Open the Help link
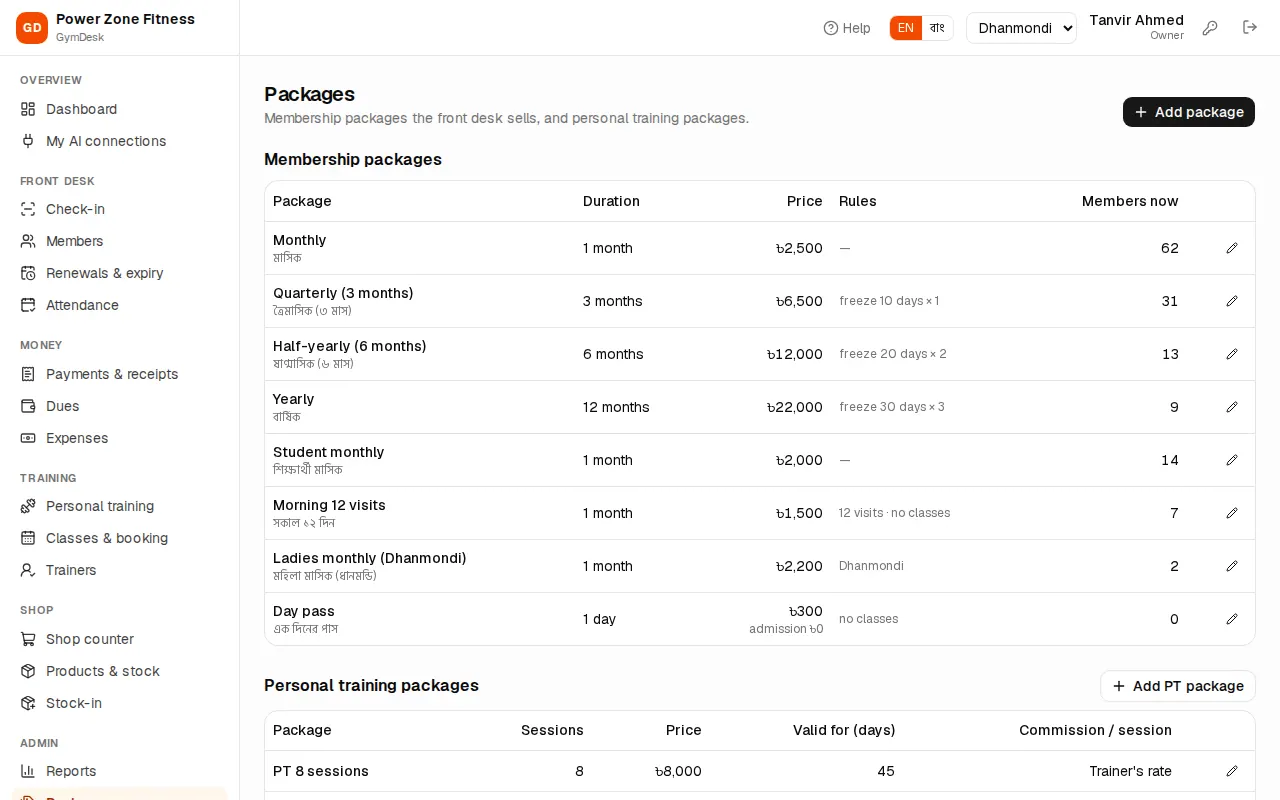Viewport: 1280px width, 800px height. pos(847,28)
